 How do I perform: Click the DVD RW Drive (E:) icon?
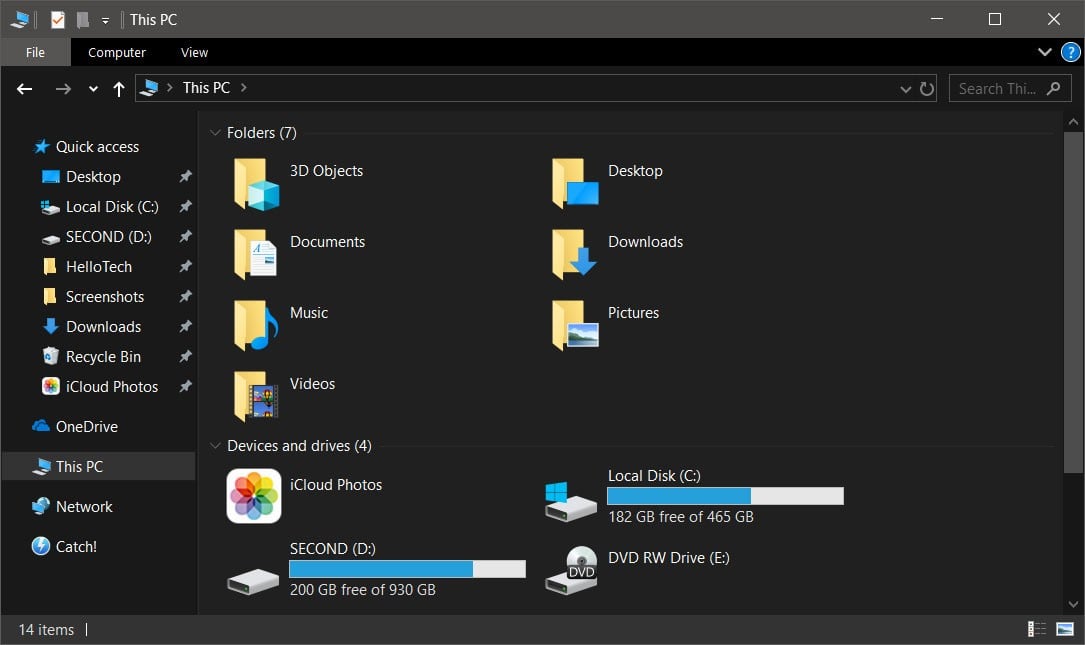pos(571,569)
